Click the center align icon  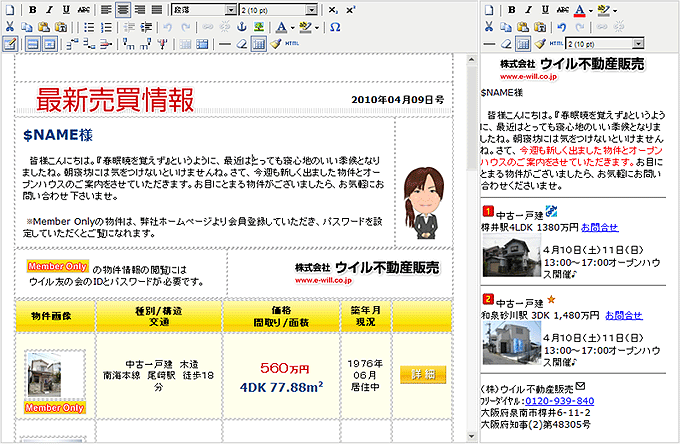tap(123, 10)
